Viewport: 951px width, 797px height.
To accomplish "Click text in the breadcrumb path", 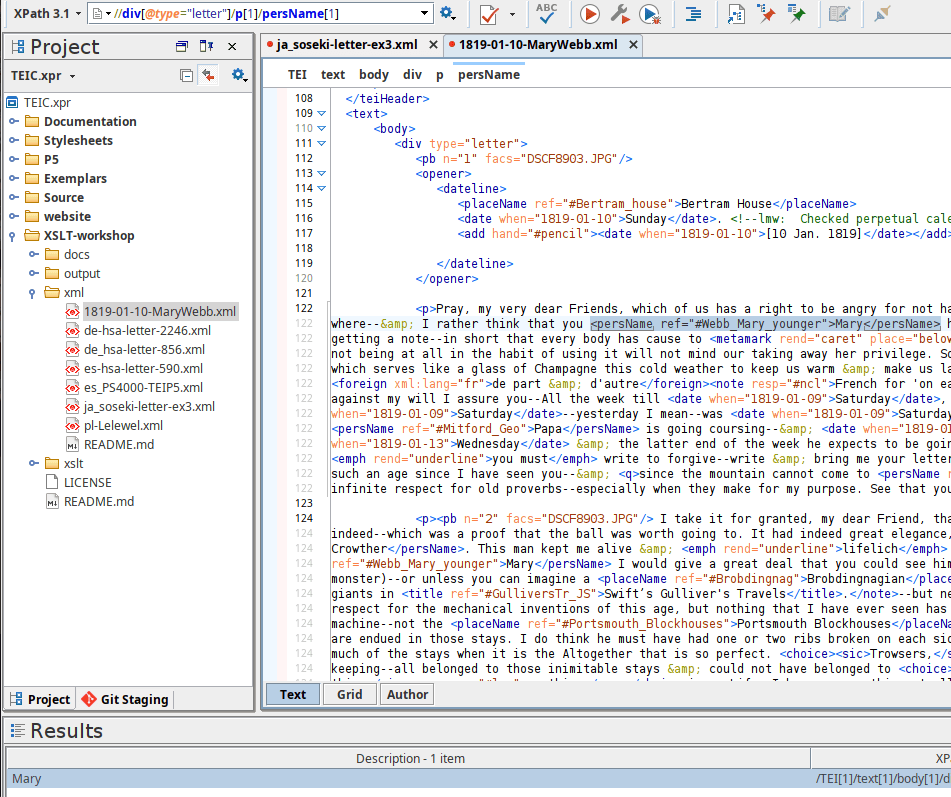I will tap(333, 75).
